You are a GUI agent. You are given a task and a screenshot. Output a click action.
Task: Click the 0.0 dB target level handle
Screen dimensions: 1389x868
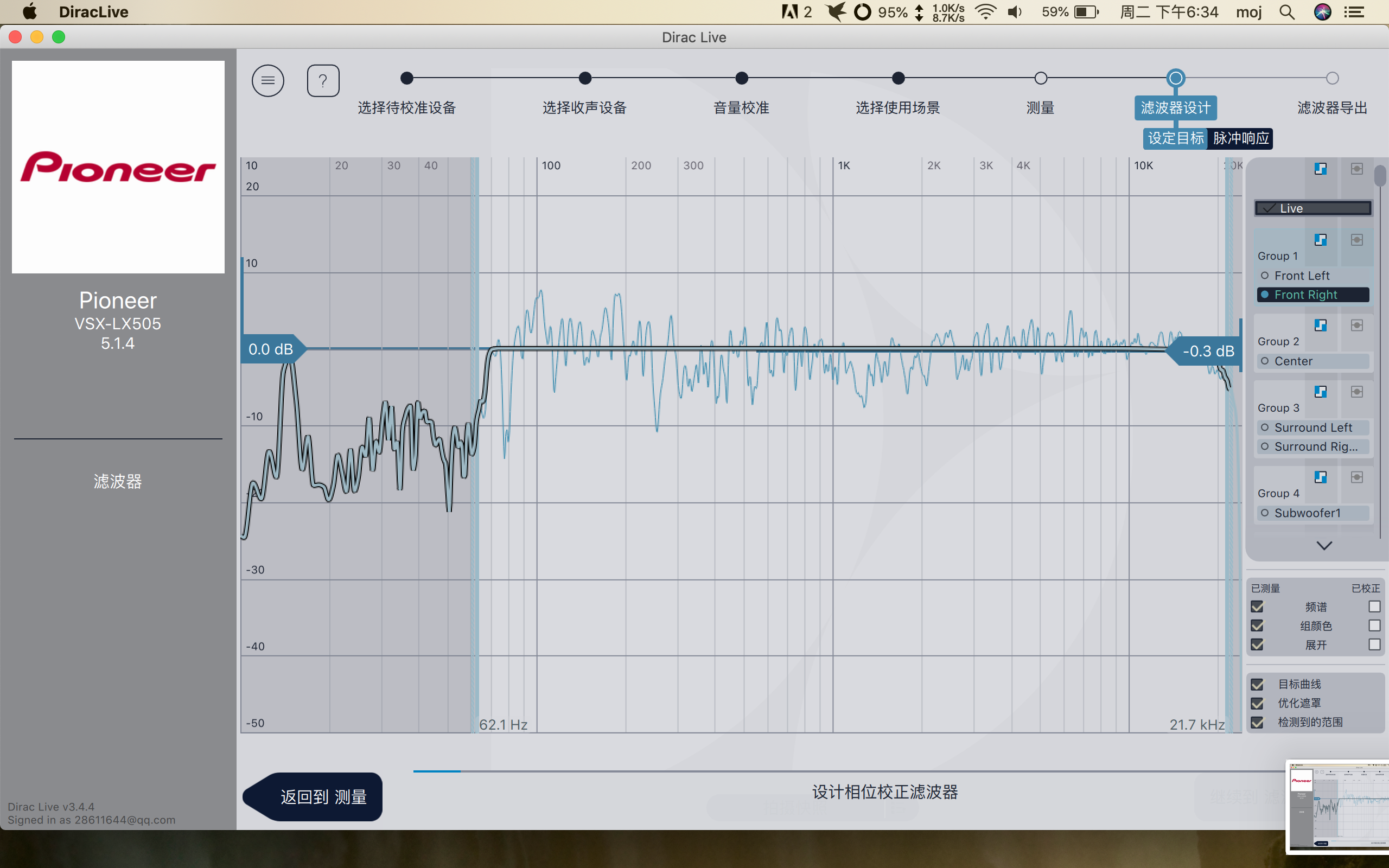pos(271,349)
